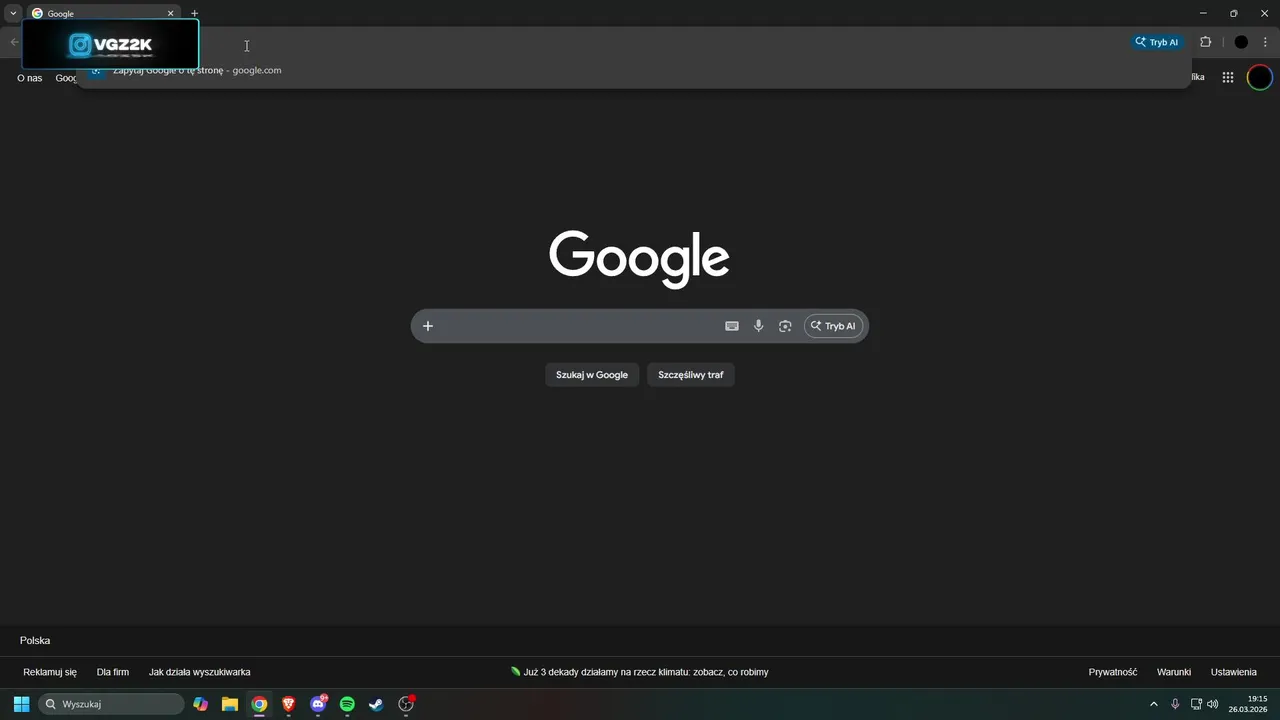The width and height of the screenshot is (1280, 720).
Task: Open the clock showing 19:15
Action: click(1248, 704)
